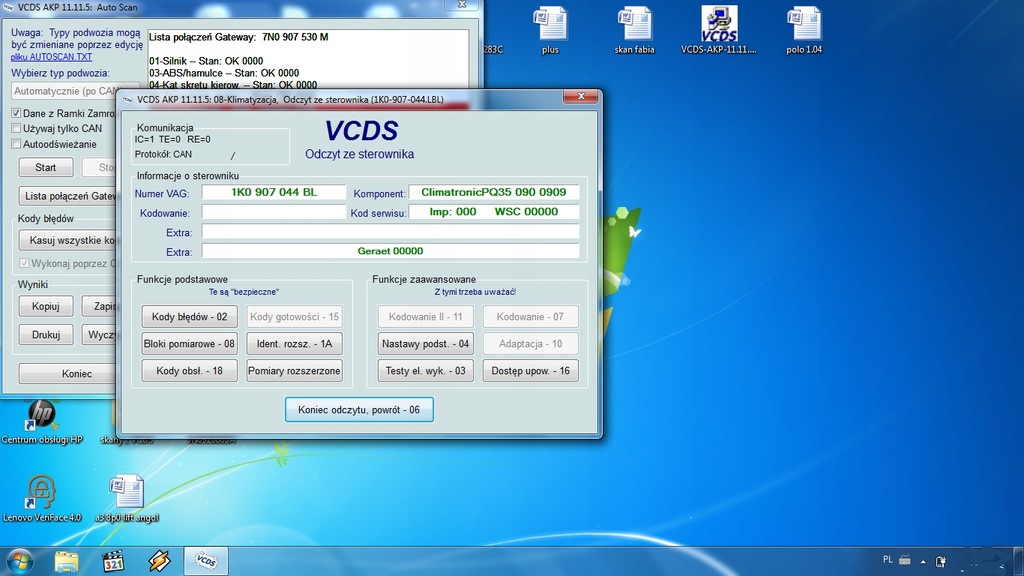
Task: Open the Windows Start menu
Action: [x=19, y=561]
